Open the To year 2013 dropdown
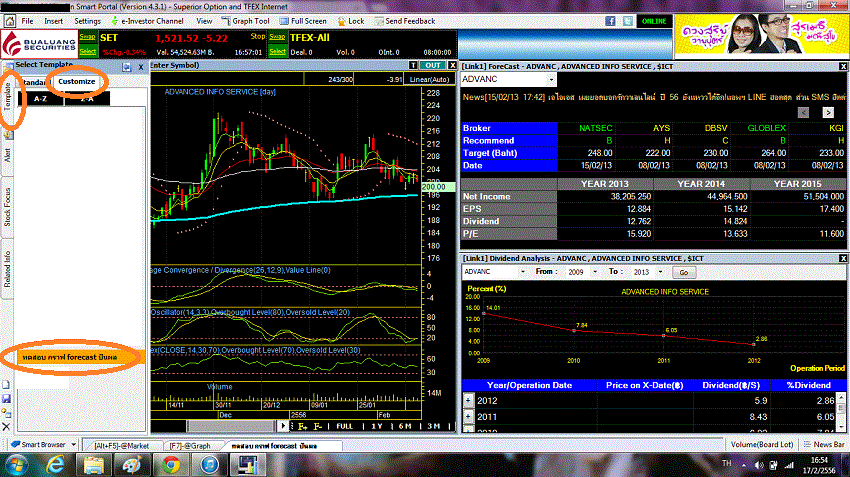Viewport: 850px width, 477px height. tap(660, 272)
